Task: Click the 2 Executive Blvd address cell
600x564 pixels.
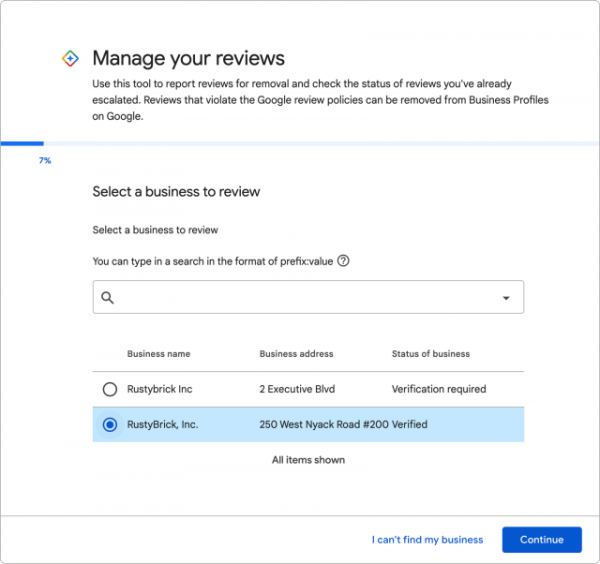Action: click(297, 389)
